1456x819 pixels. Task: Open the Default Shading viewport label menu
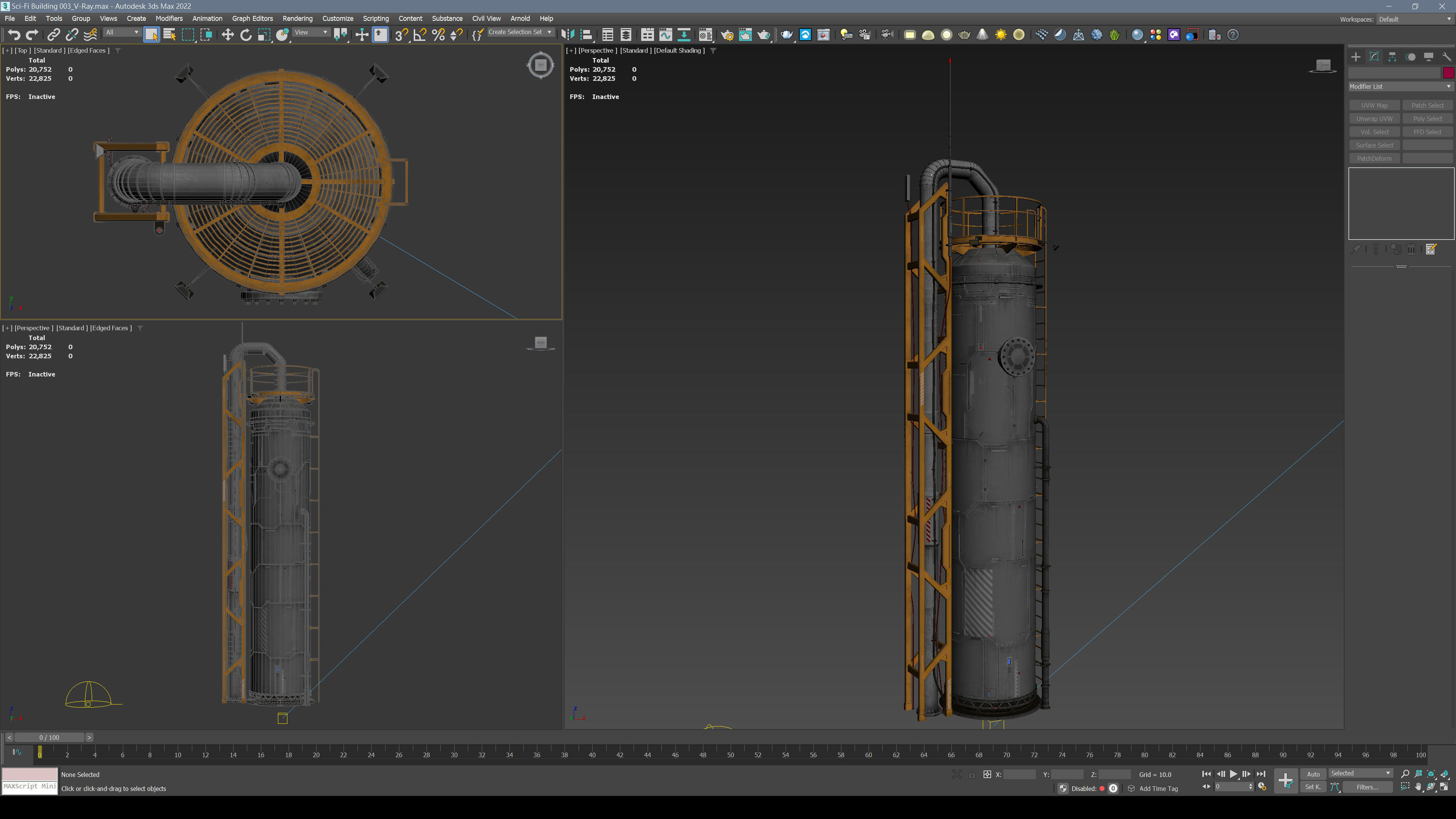click(x=679, y=50)
